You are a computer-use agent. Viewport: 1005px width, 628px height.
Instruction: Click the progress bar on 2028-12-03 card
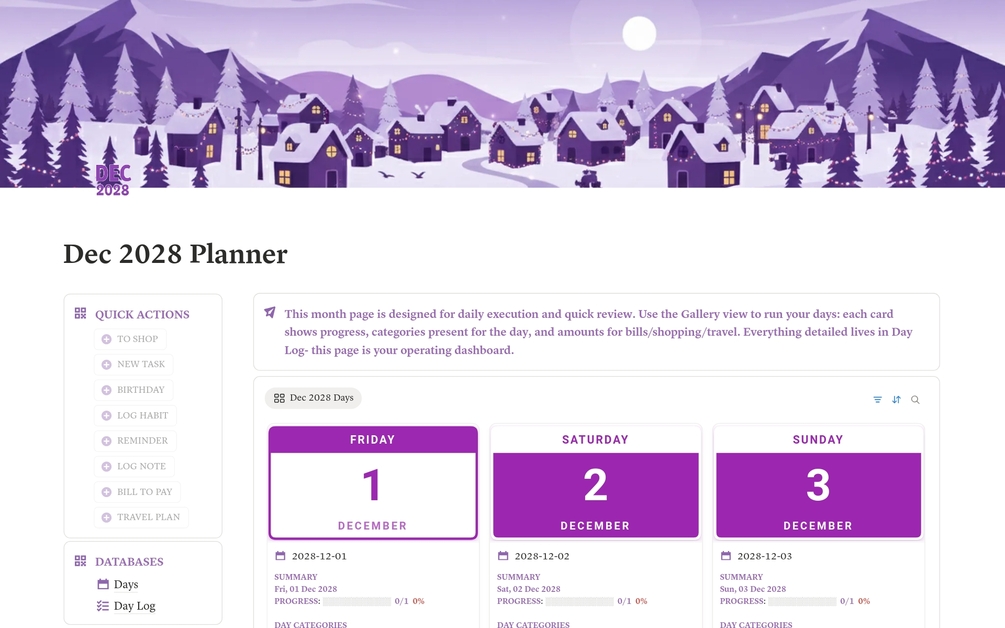click(x=802, y=601)
